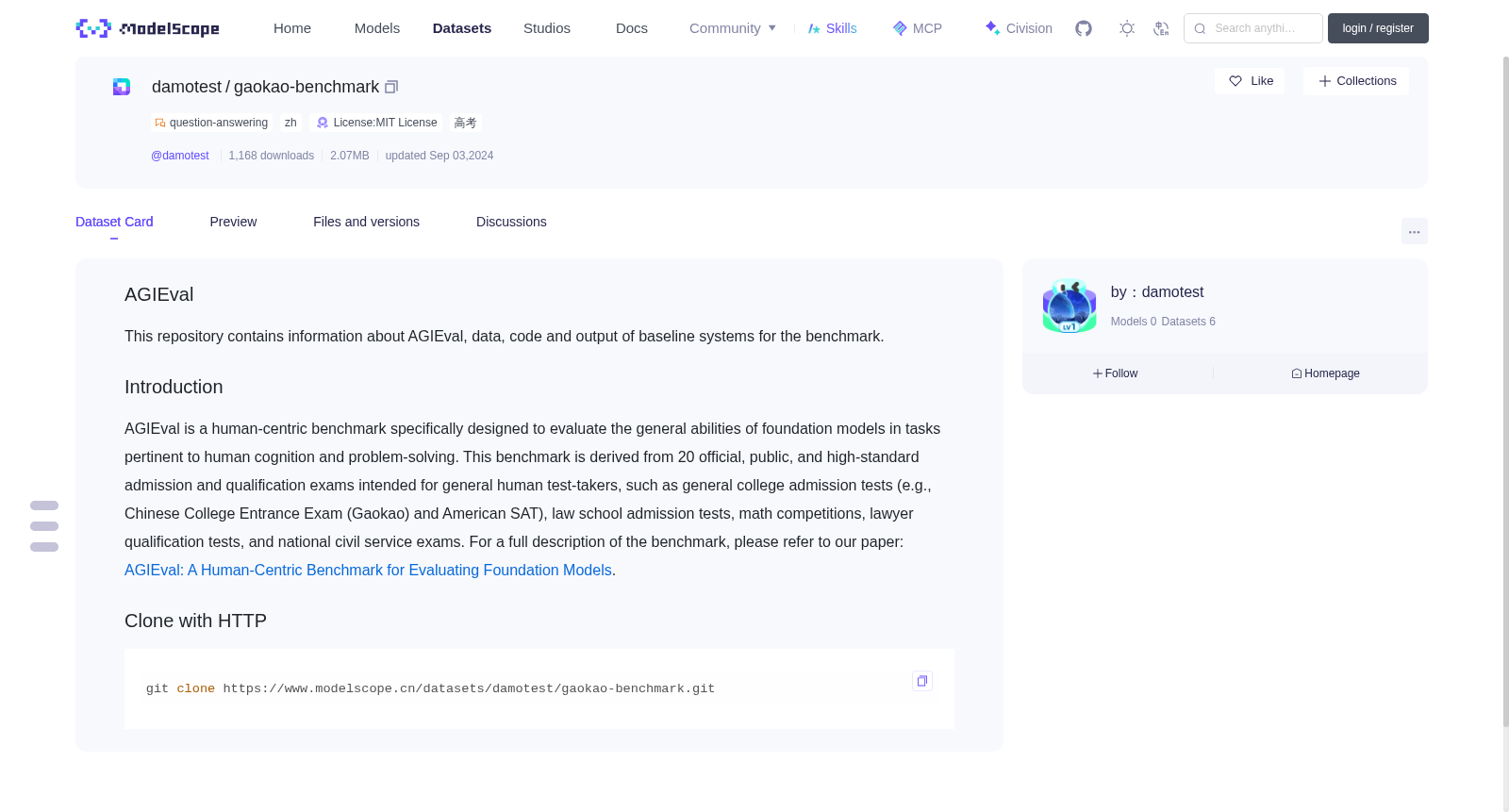The width and height of the screenshot is (1509, 812).
Task: Open the @damotest owner link
Action: pos(180,156)
